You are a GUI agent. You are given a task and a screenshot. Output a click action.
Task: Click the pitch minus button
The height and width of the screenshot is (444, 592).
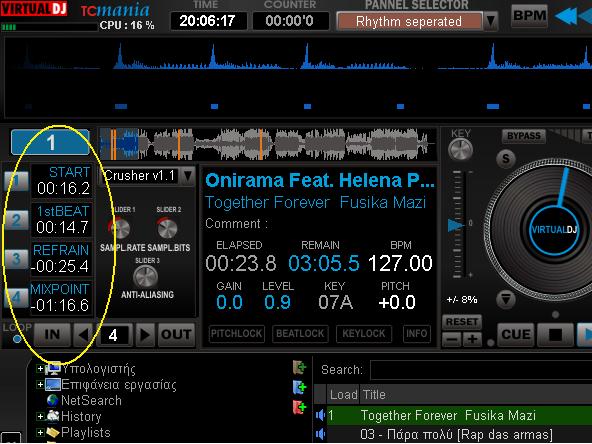[x=452, y=339]
